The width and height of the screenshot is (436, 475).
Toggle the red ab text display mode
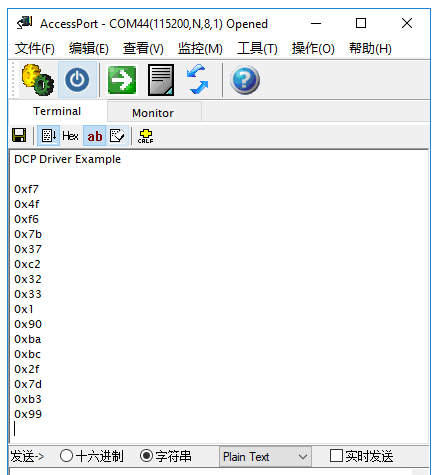pos(95,136)
